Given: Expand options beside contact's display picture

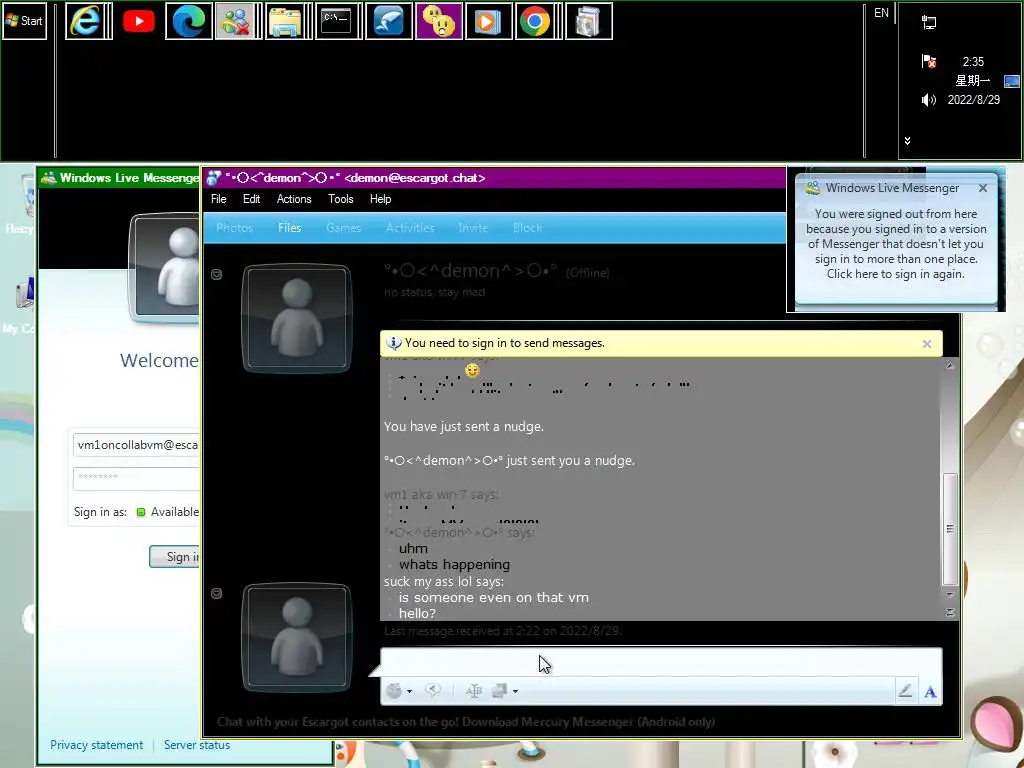Looking at the screenshot, I should pyautogui.click(x=217, y=274).
